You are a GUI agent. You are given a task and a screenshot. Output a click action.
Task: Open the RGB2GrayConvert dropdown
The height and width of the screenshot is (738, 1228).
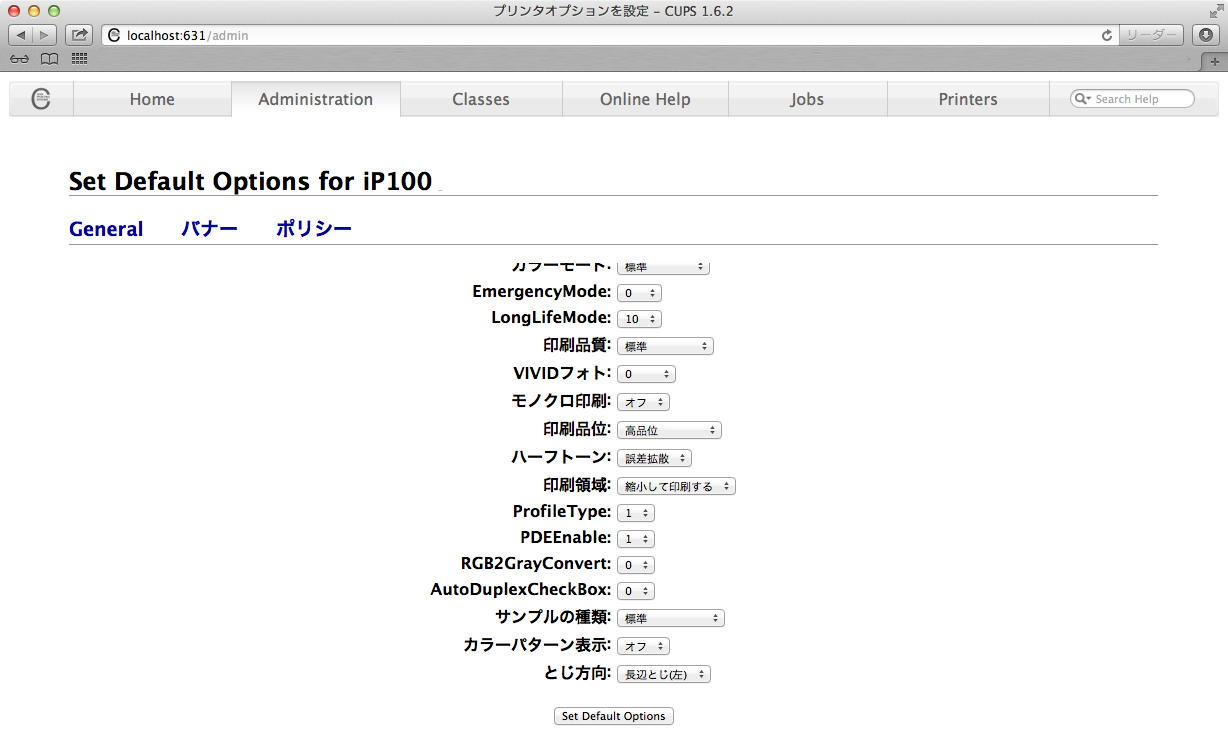[636, 564]
